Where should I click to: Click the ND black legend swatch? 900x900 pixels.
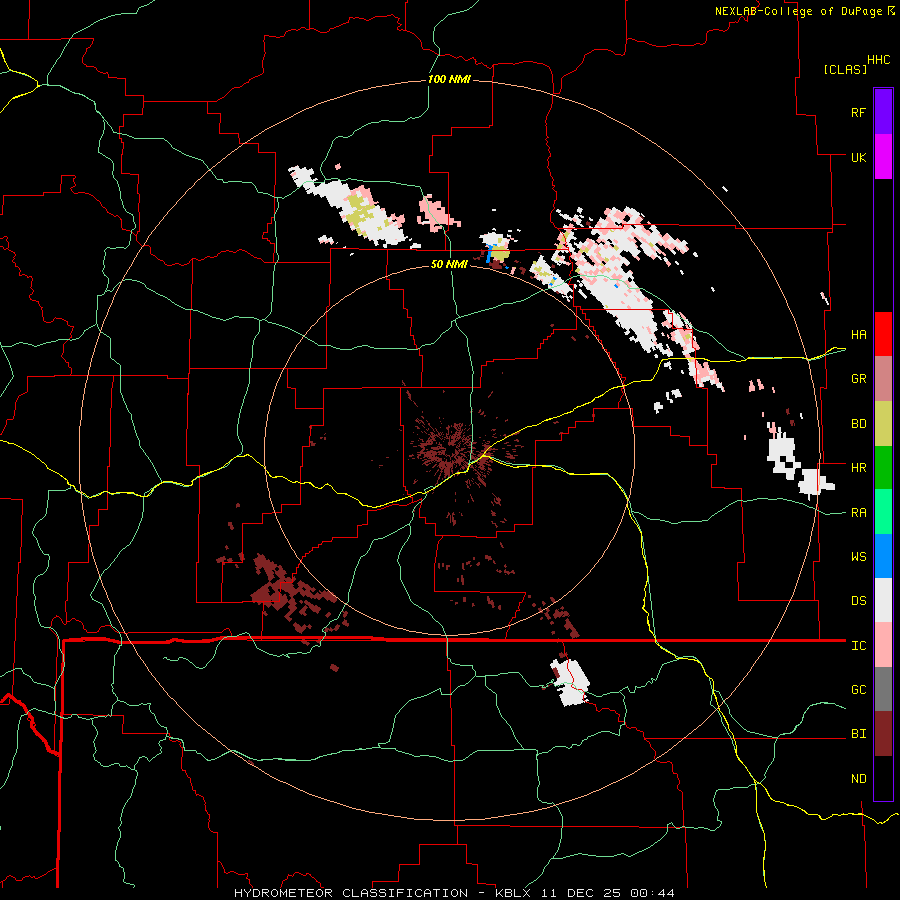pos(883,778)
